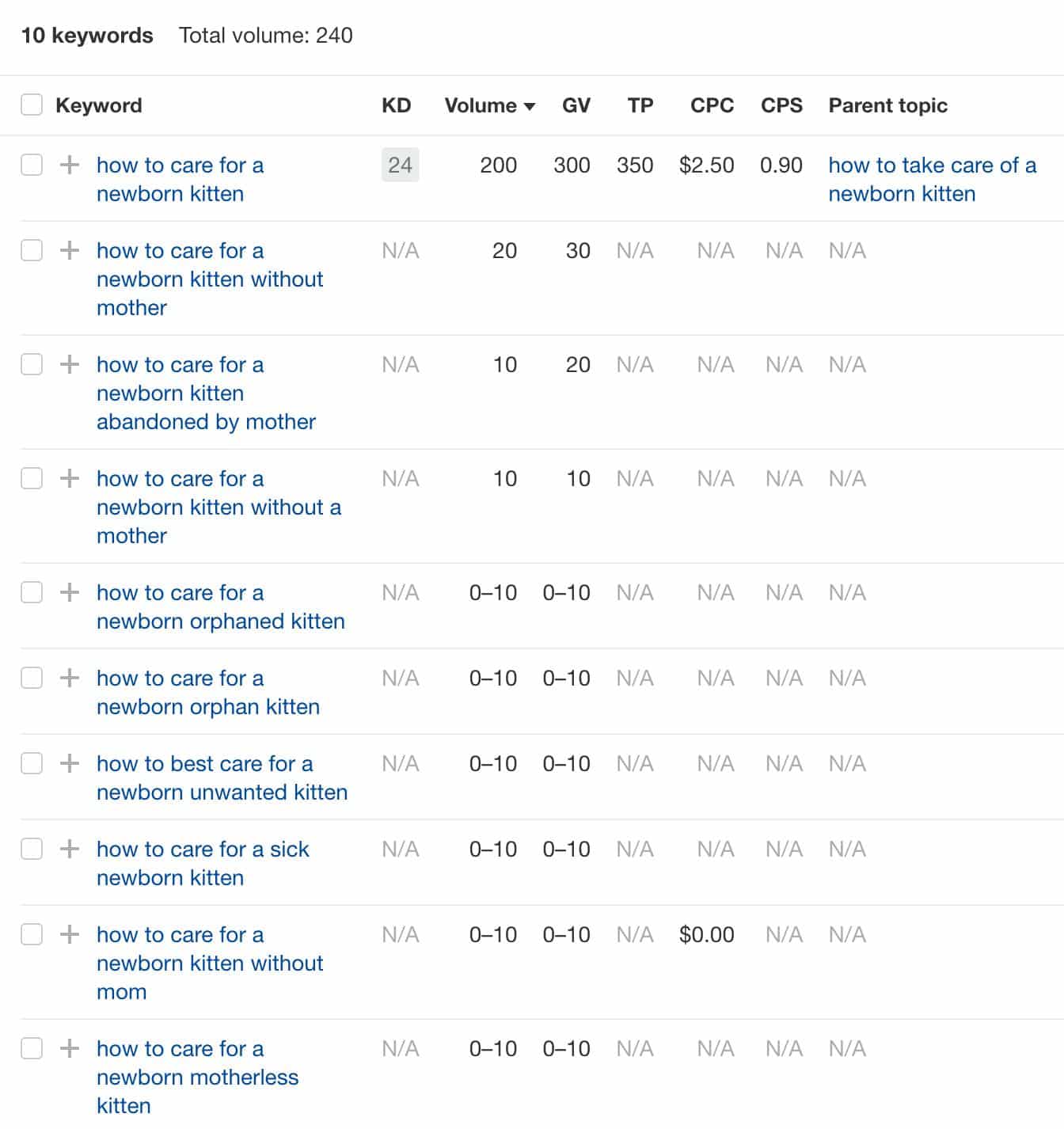This screenshot has width=1064, height=1129.
Task: Click plus icon beside 'how to care for a newborn kitten'
Action: [x=70, y=165]
